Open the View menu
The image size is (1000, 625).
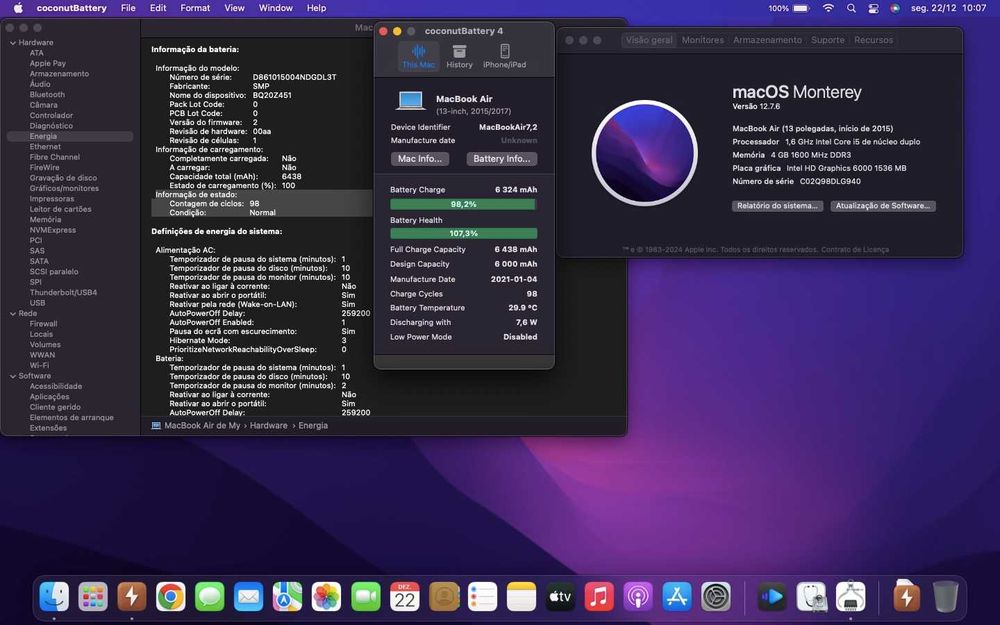tap(234, 8)
